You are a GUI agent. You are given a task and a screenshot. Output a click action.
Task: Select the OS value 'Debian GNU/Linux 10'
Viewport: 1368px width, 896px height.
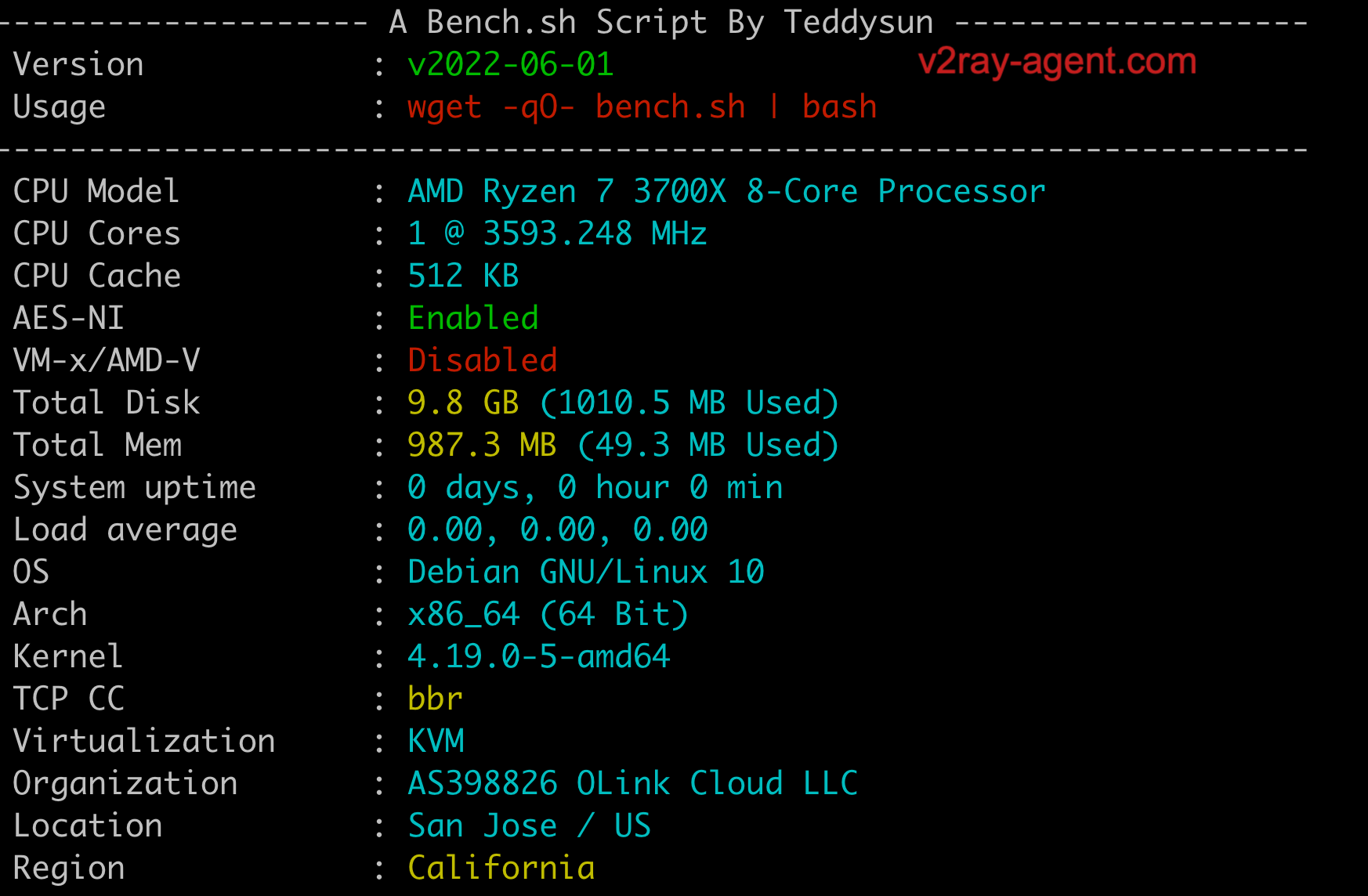586,572
